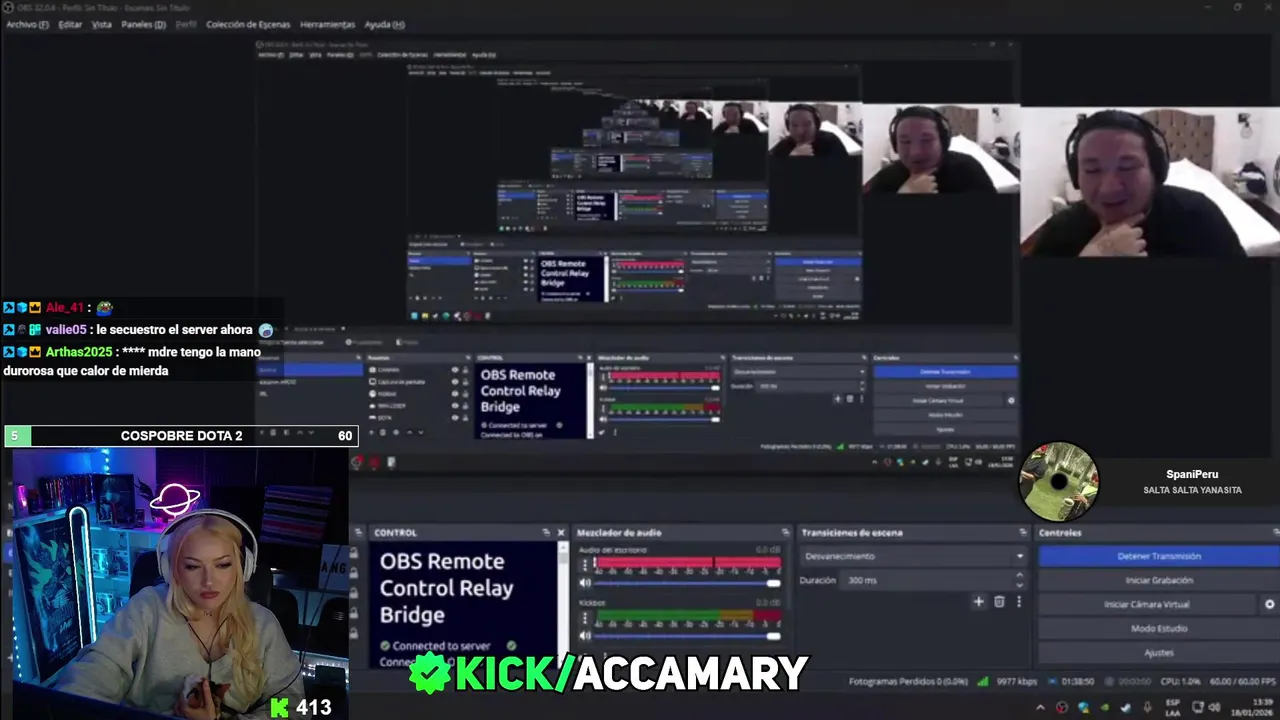
Task: Mute nested Audio del escritorio in preview
Action: point(603,386)
